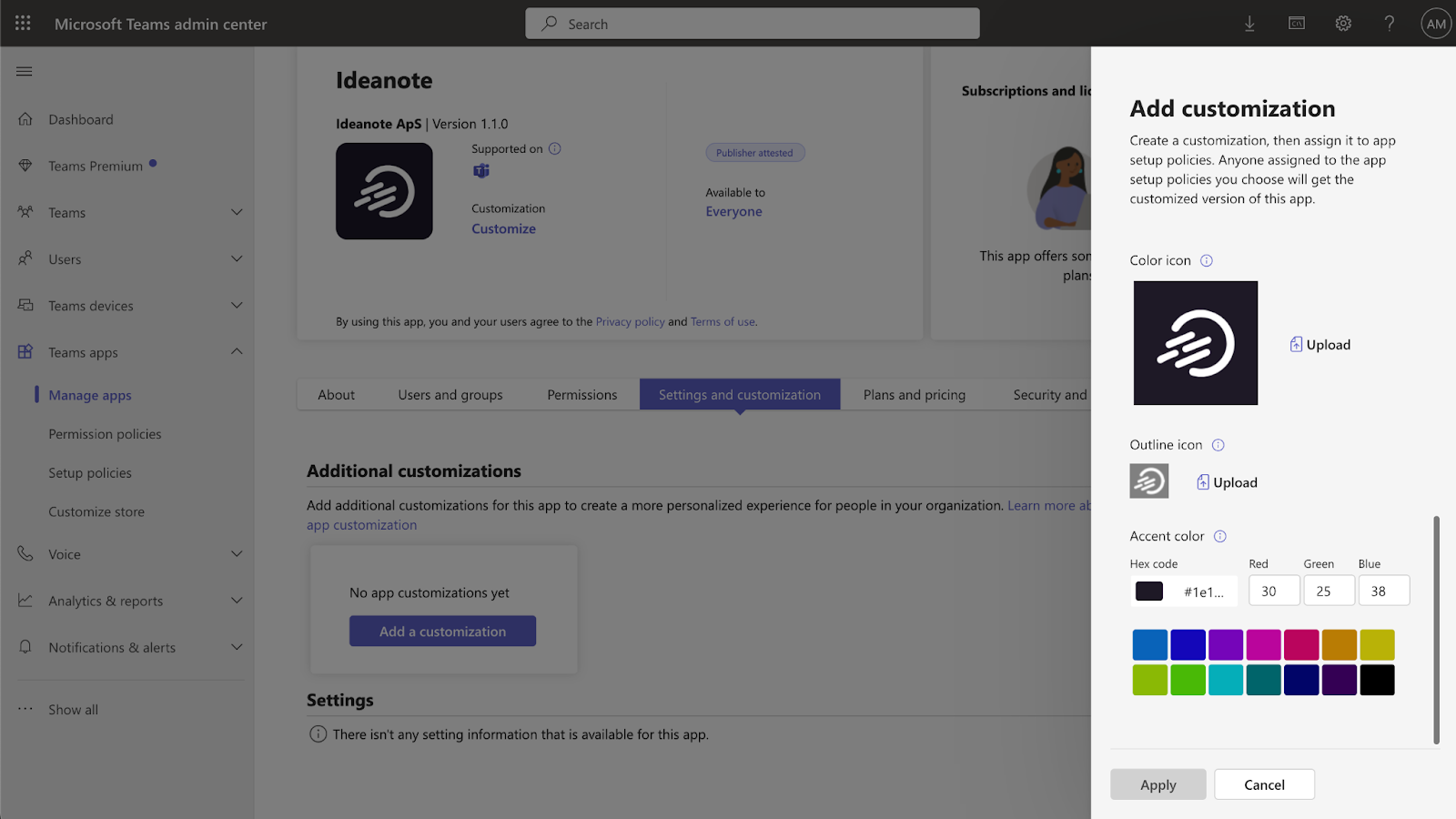Click the Color icon info icon
Viewport: 1456px width, 819px height.
click(x=1207, y=260)
